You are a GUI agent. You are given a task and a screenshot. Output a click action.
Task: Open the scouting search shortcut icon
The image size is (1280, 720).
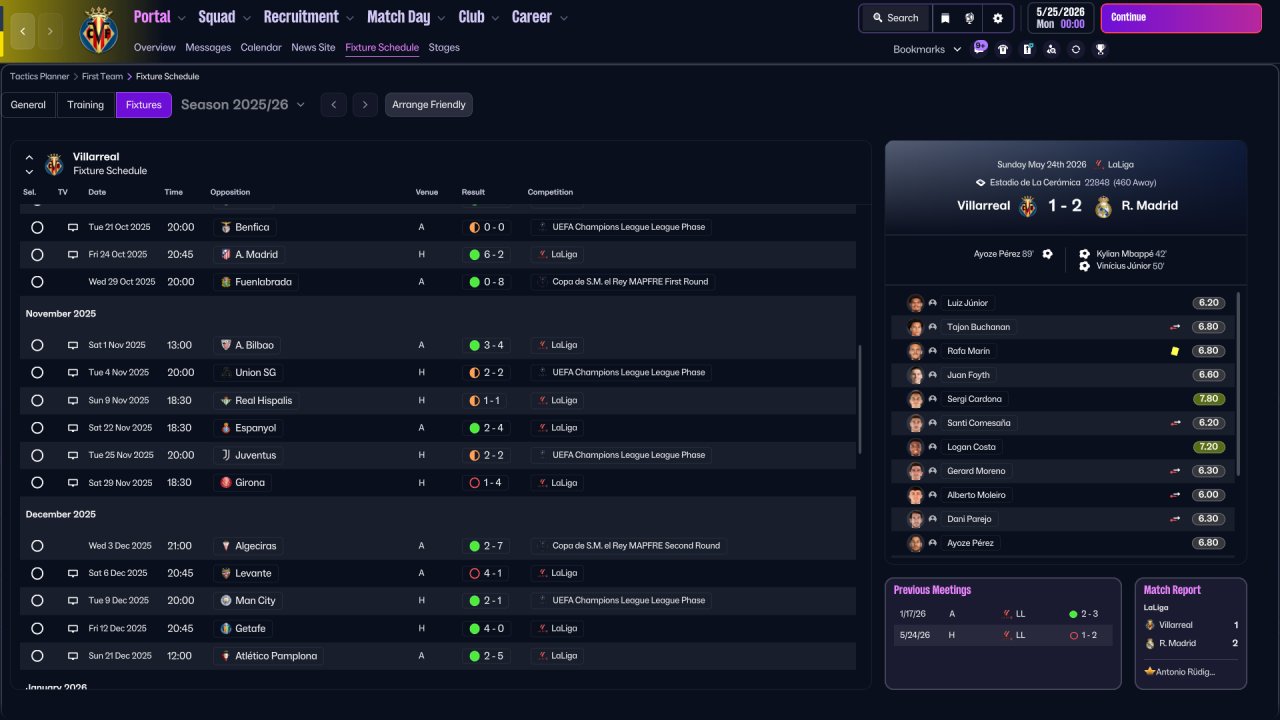[1051, 49]
